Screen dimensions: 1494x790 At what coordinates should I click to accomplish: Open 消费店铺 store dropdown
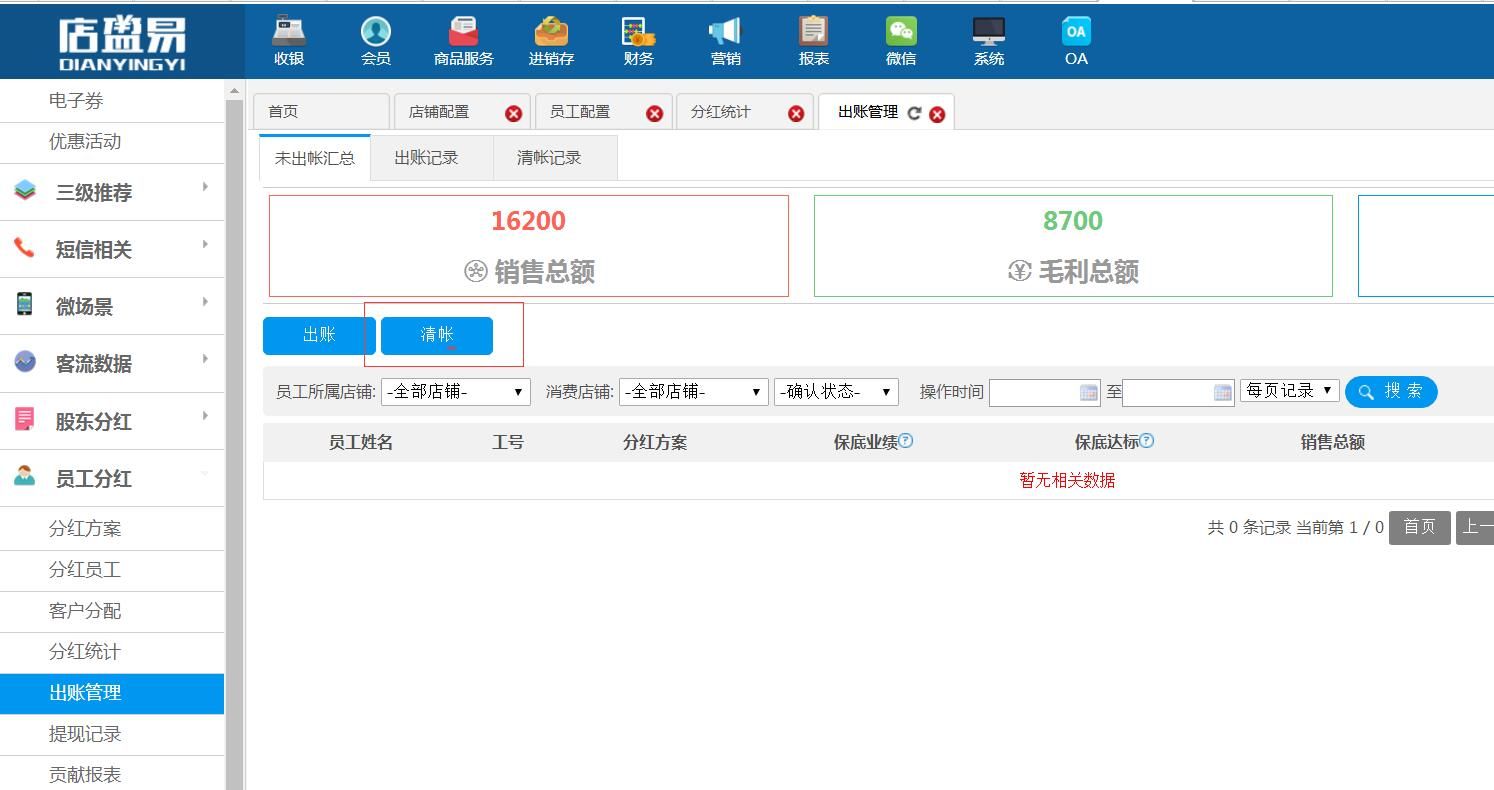[694, 392]
